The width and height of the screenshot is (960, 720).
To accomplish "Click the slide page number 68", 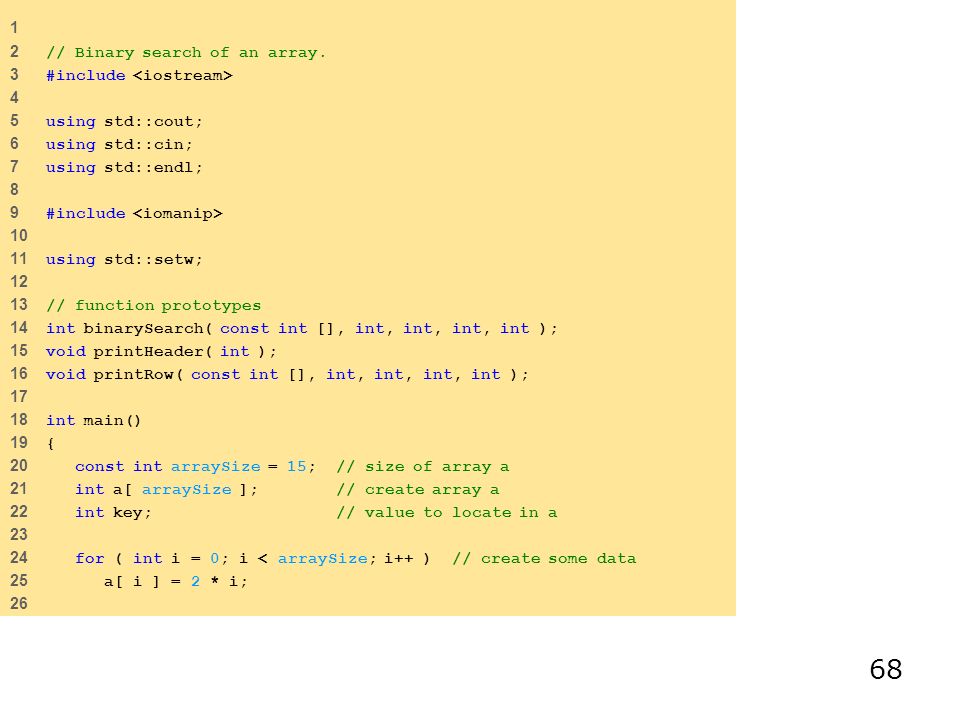I will tap(886, 669).
